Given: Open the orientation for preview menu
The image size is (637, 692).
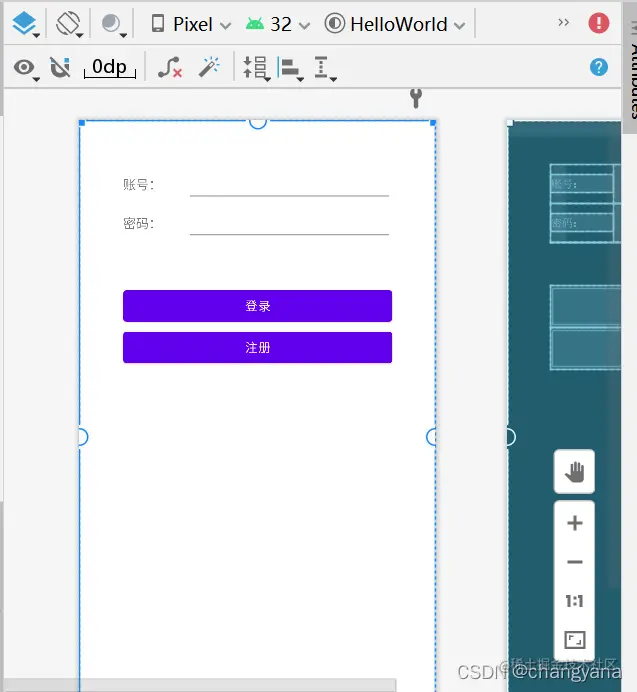Looking at the screenshot, I should 69,23.
